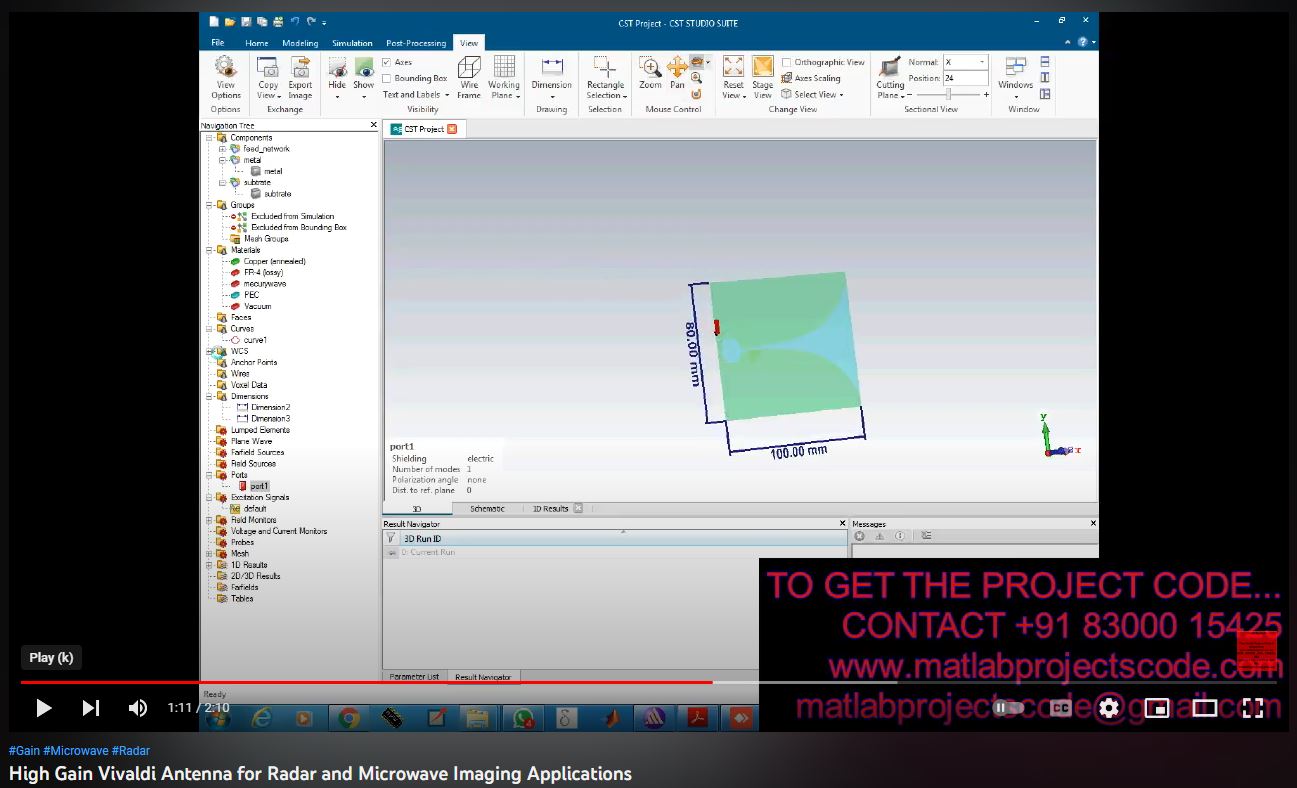Image resolution: width=1297 pixels, height=788 pixels.
Task: Select the Wire Frame view icon
Action: tap(468, 68)
